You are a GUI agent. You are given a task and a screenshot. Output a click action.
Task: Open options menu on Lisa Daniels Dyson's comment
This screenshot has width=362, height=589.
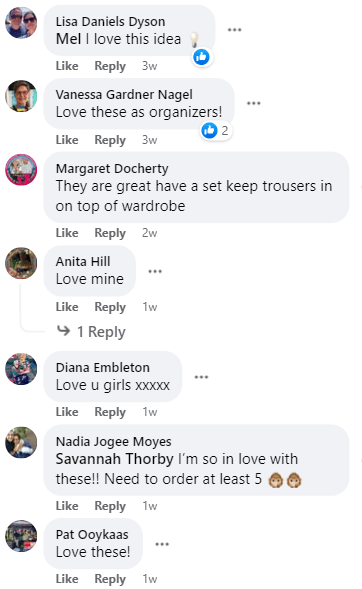234,30
